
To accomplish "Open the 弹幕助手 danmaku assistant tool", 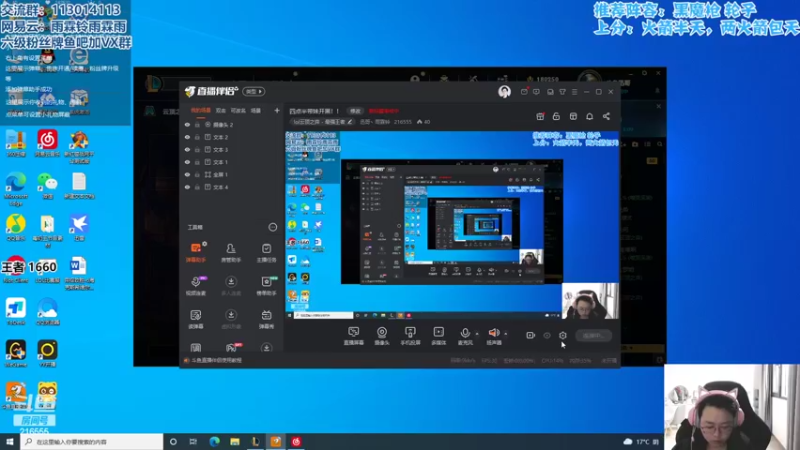I will pos(196,253).
